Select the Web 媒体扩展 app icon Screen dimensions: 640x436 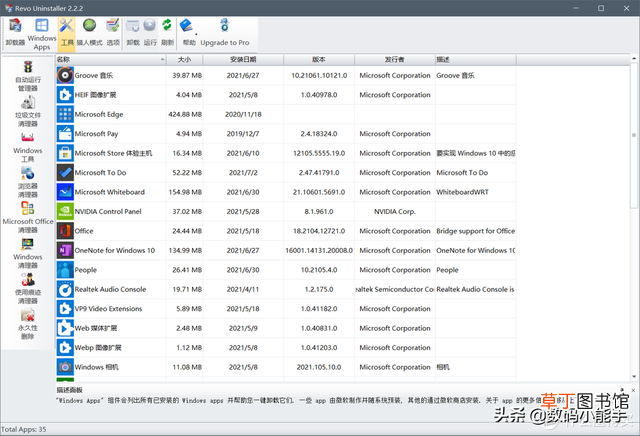point(65,328)
